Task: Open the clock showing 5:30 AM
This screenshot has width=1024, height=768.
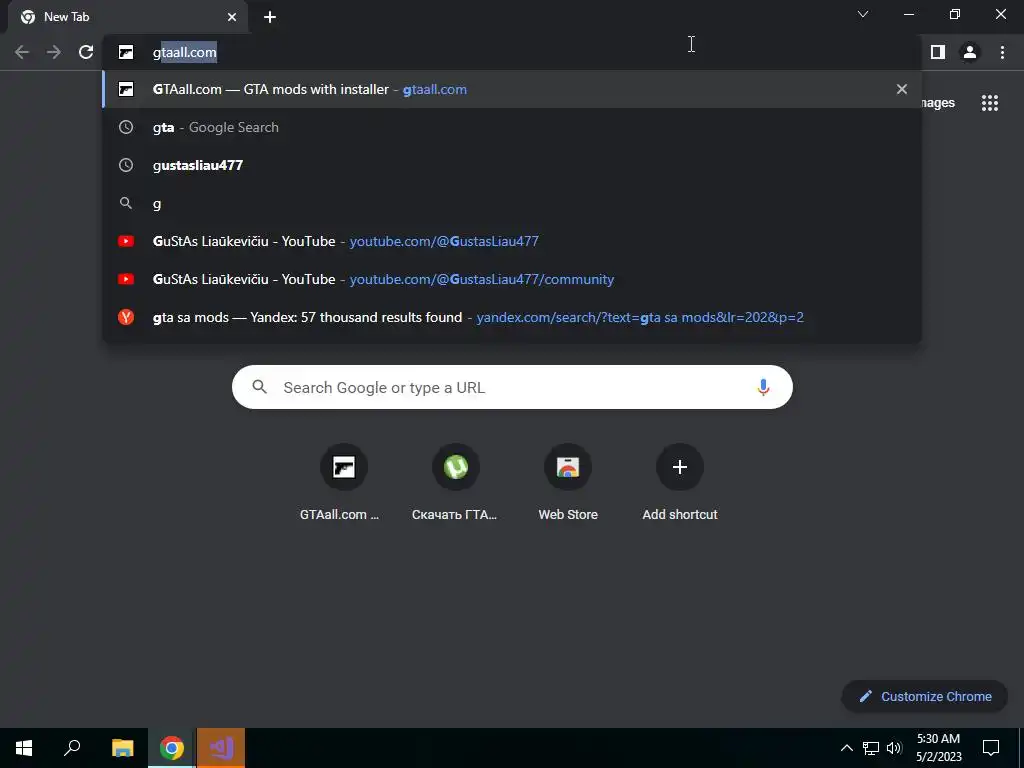Action: [x=938, y=748]
